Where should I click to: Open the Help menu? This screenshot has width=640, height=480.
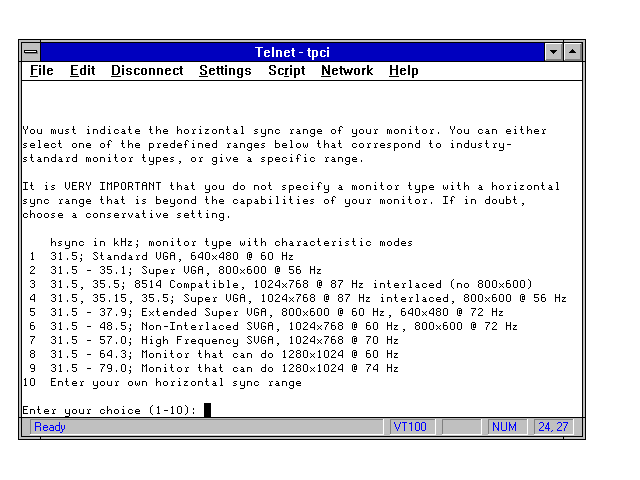tap(404, 71)
